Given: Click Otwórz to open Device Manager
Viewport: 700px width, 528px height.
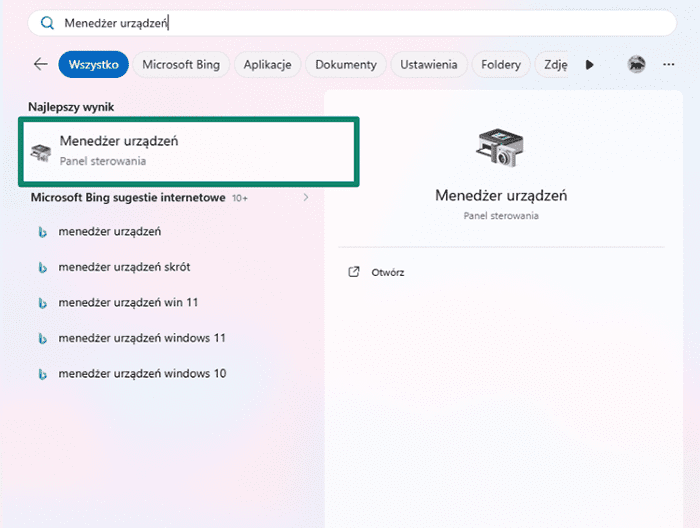Looking at the screenshot, I should coord(388,272).
